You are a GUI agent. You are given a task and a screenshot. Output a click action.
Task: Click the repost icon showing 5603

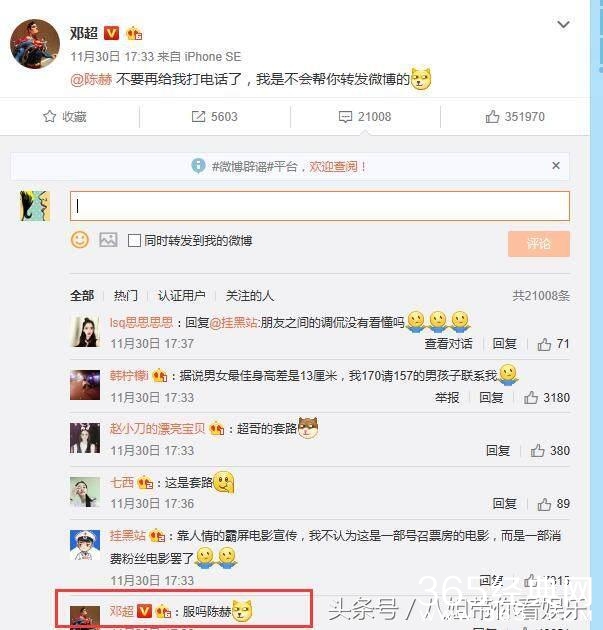click(x=198, y=117)
